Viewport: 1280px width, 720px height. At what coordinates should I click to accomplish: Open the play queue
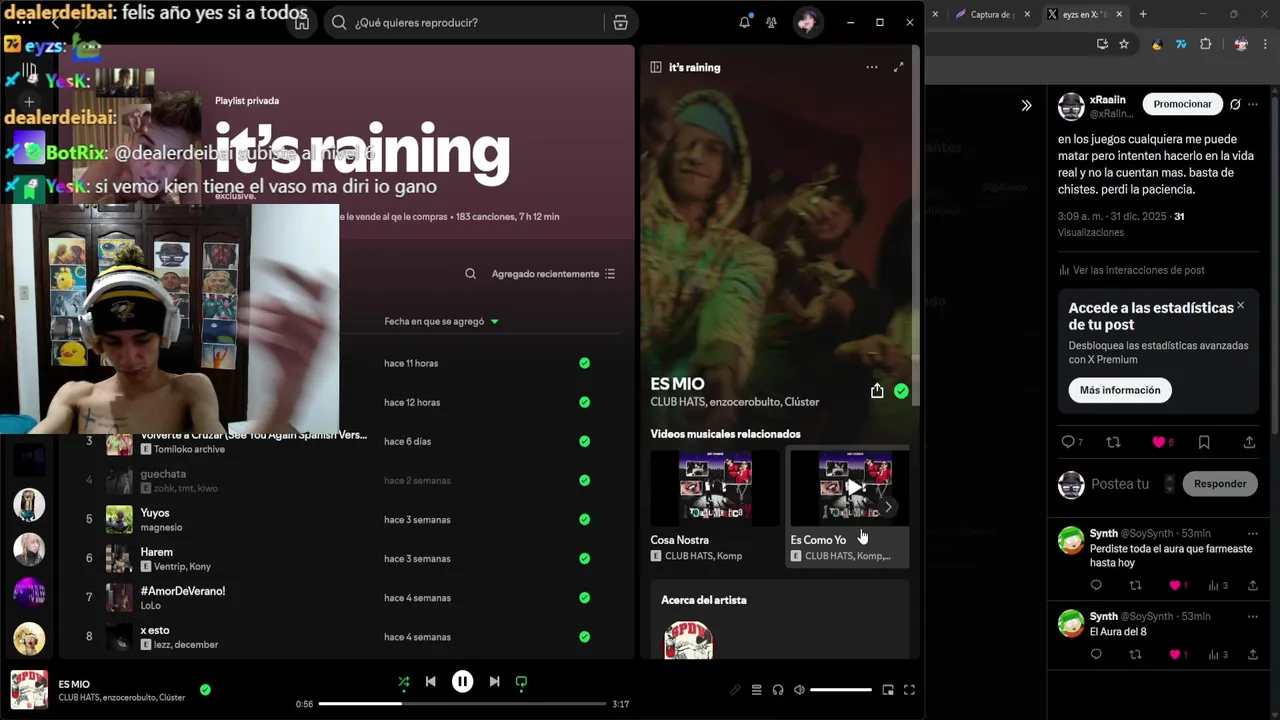(x=756, y=690)
